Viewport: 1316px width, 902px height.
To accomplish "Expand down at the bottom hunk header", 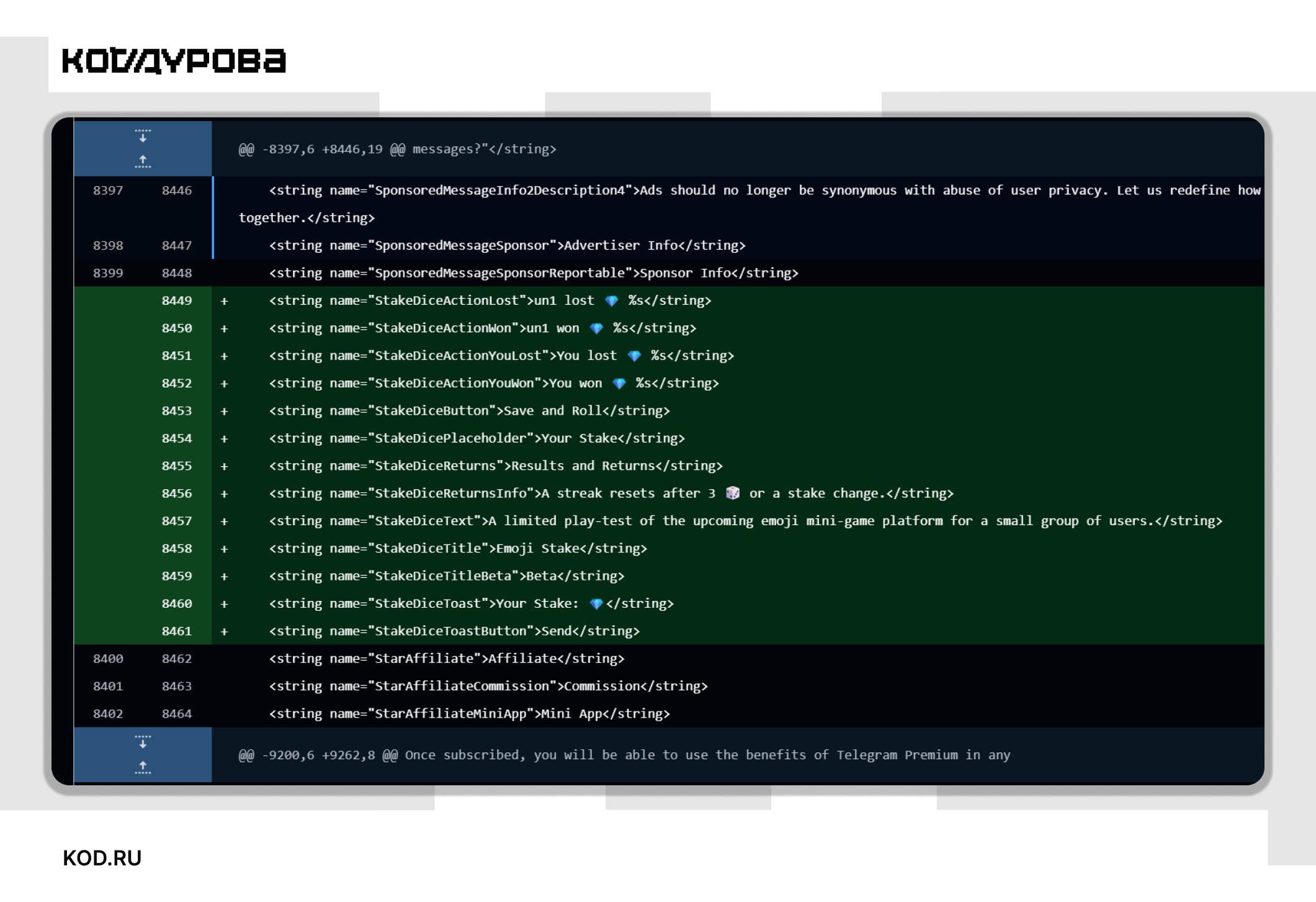I will point(143,742).
